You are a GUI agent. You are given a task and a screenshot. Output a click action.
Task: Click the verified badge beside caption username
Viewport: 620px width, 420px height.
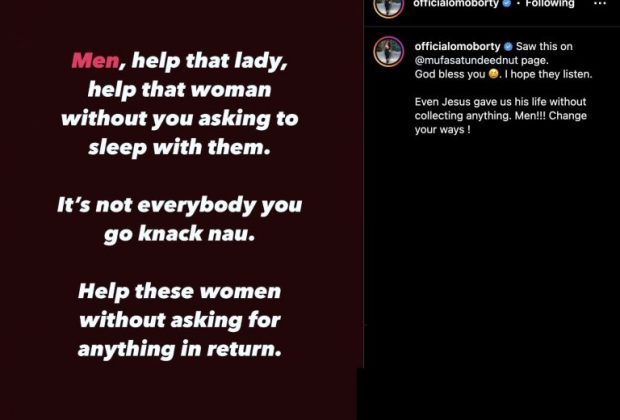[x=508, y=47]
